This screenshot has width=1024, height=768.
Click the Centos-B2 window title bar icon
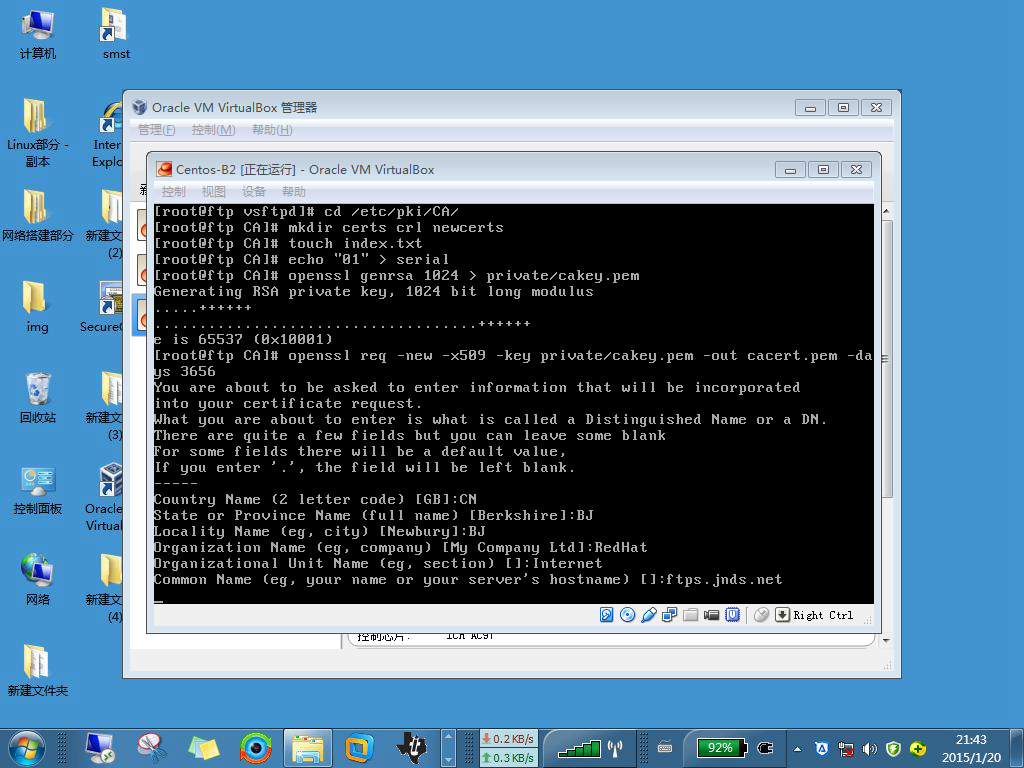pyautogui.click(x=164, y=169)
